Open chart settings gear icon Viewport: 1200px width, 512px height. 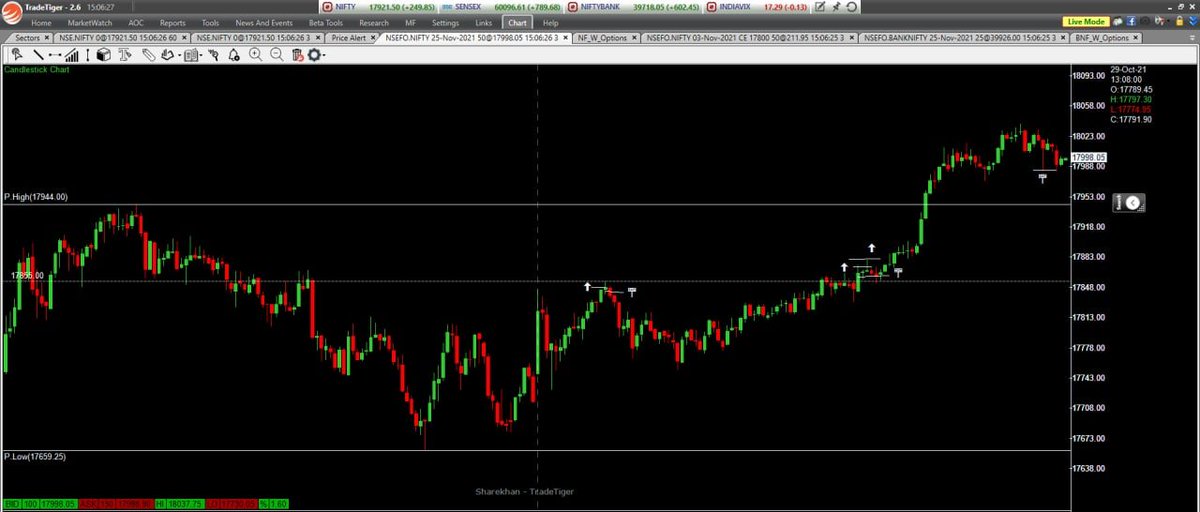pyautogui.click(x=315, y=55)
